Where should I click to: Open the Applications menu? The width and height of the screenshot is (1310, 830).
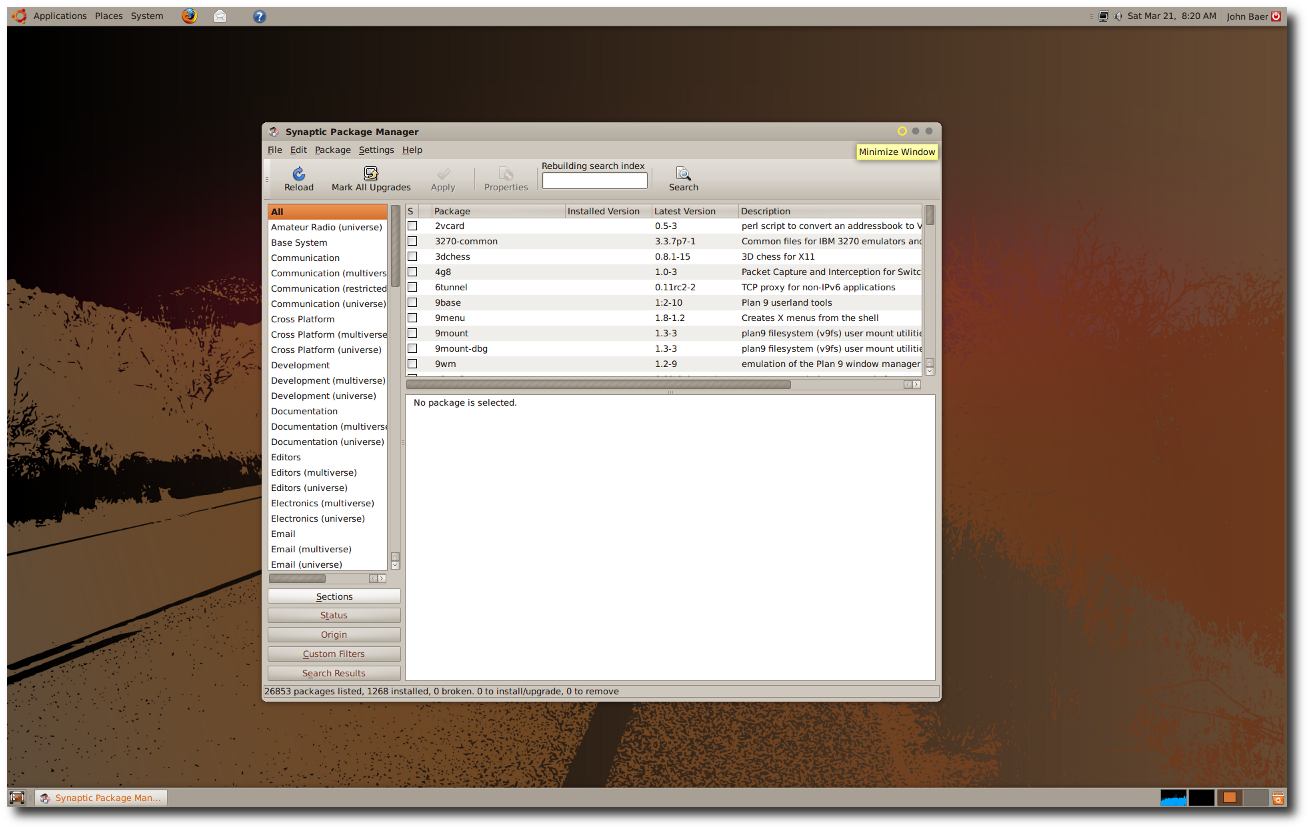(60, 16)
